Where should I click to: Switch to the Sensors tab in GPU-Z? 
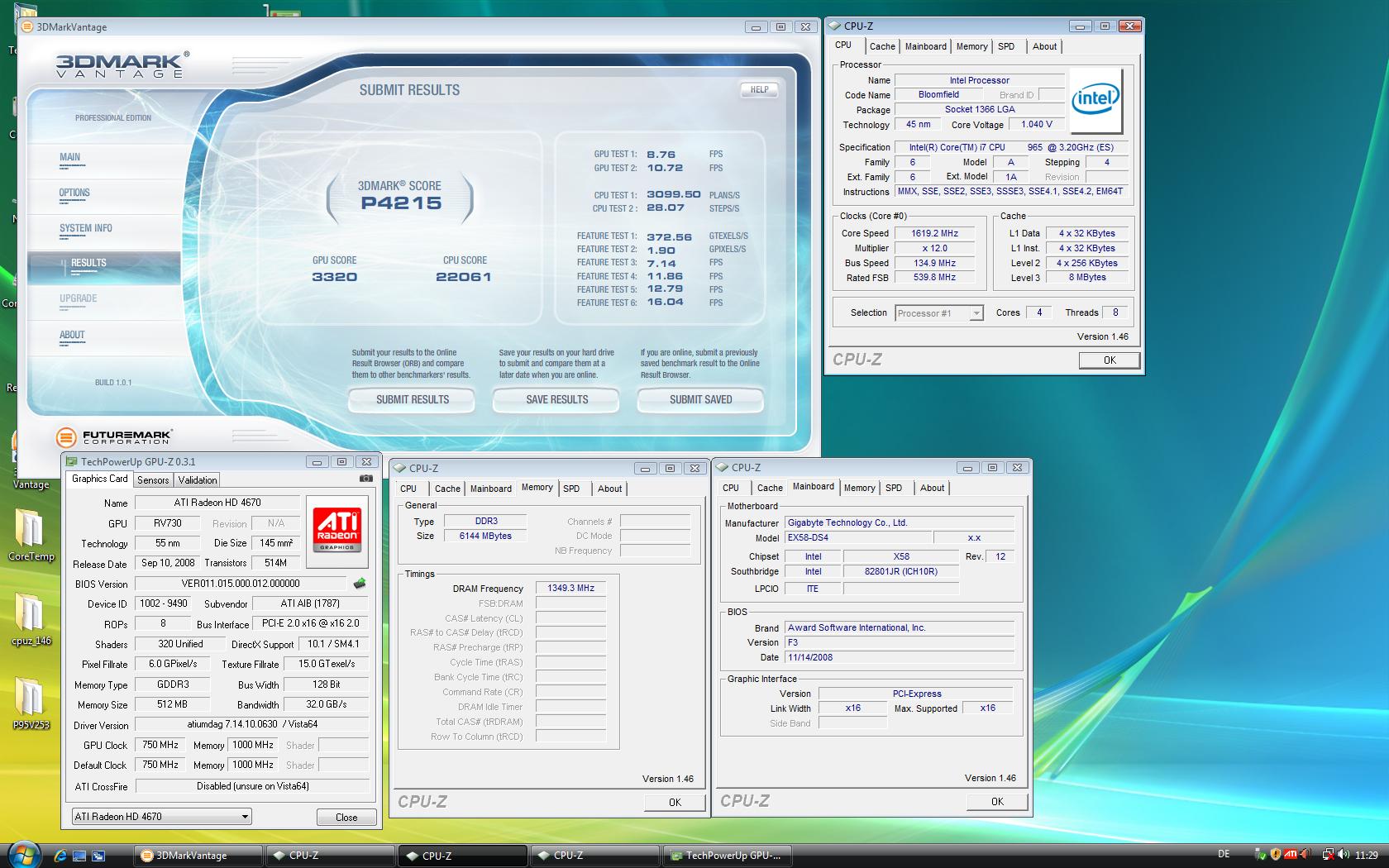pos(153,479)
